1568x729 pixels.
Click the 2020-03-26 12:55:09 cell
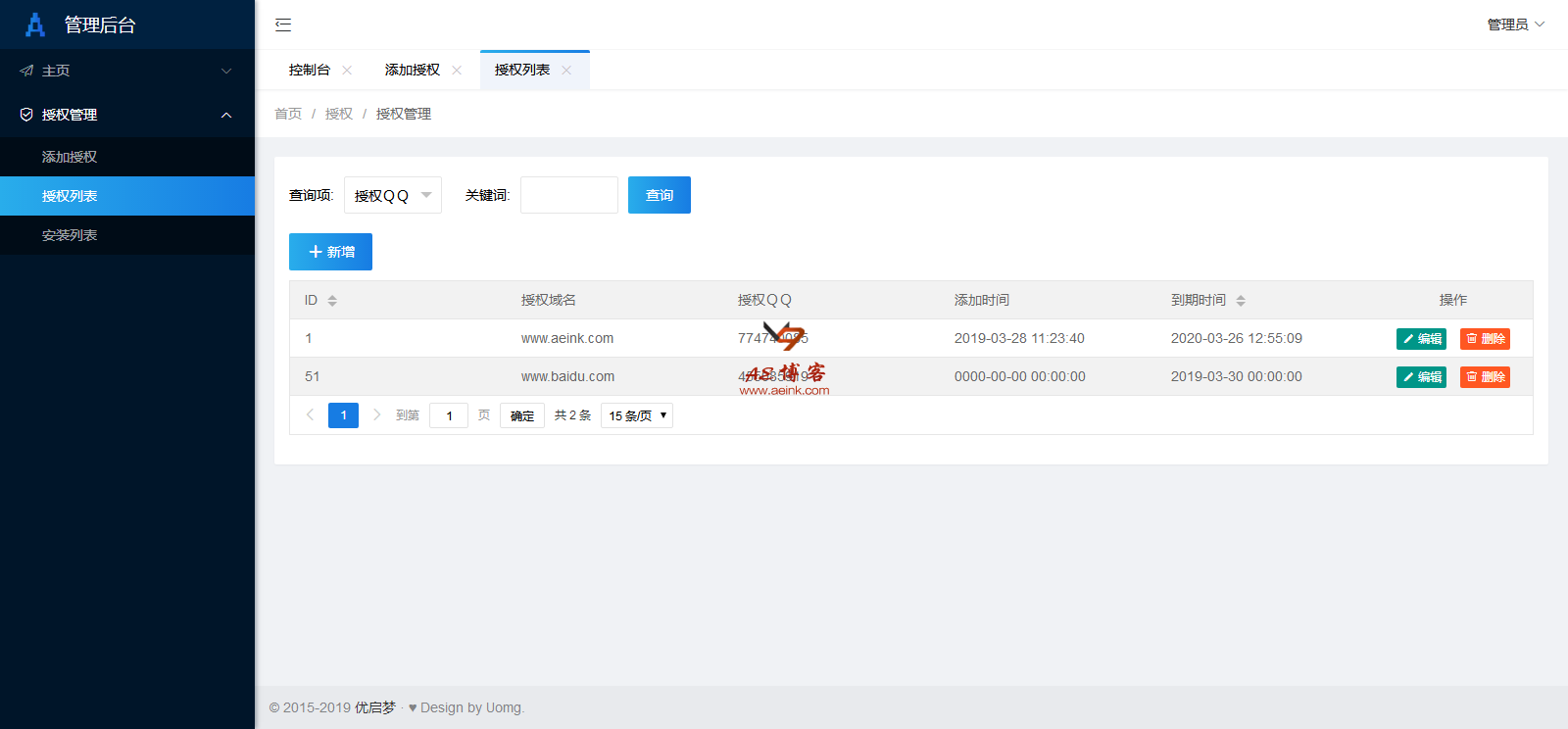point(1237,338)
